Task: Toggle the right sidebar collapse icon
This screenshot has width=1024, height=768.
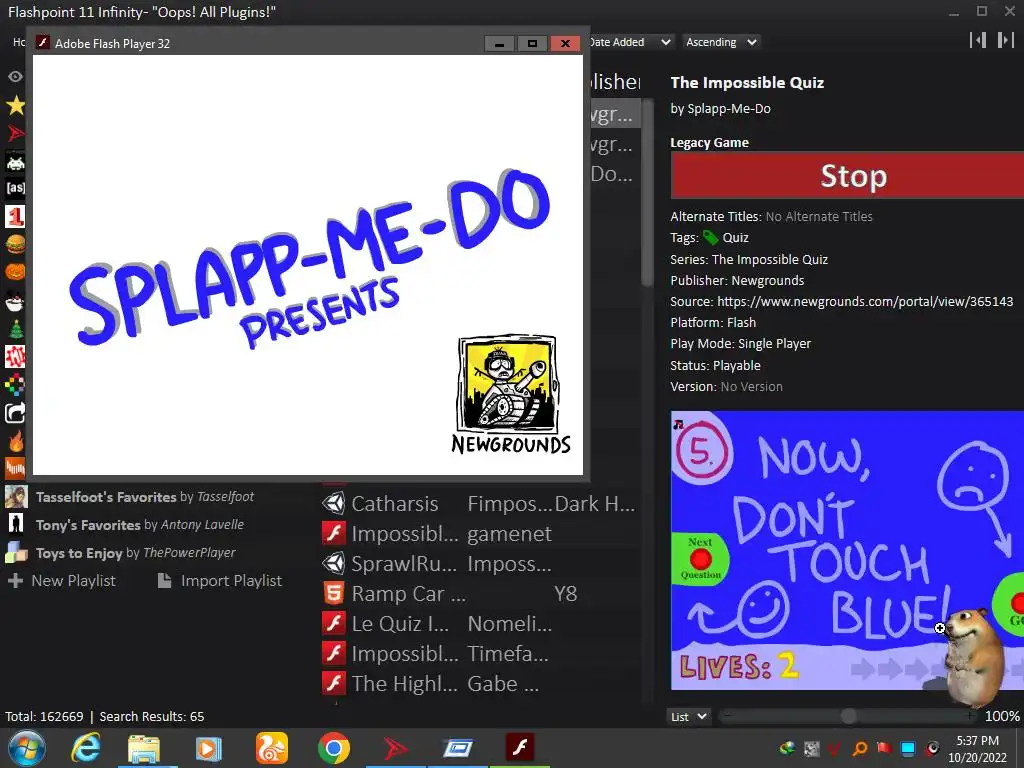Action: (1005, 40)
